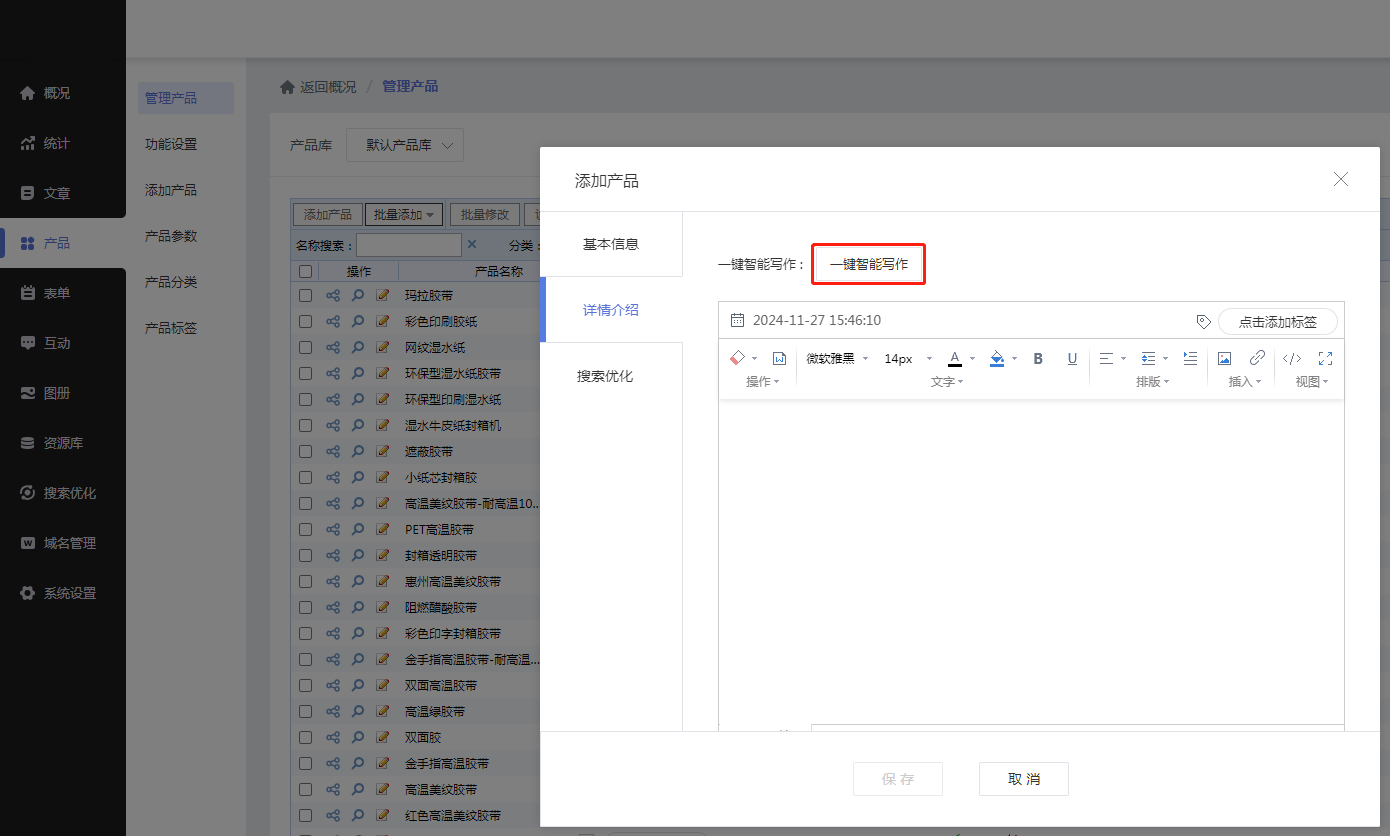Switch to the 基本信息 tab

(611, 244)
